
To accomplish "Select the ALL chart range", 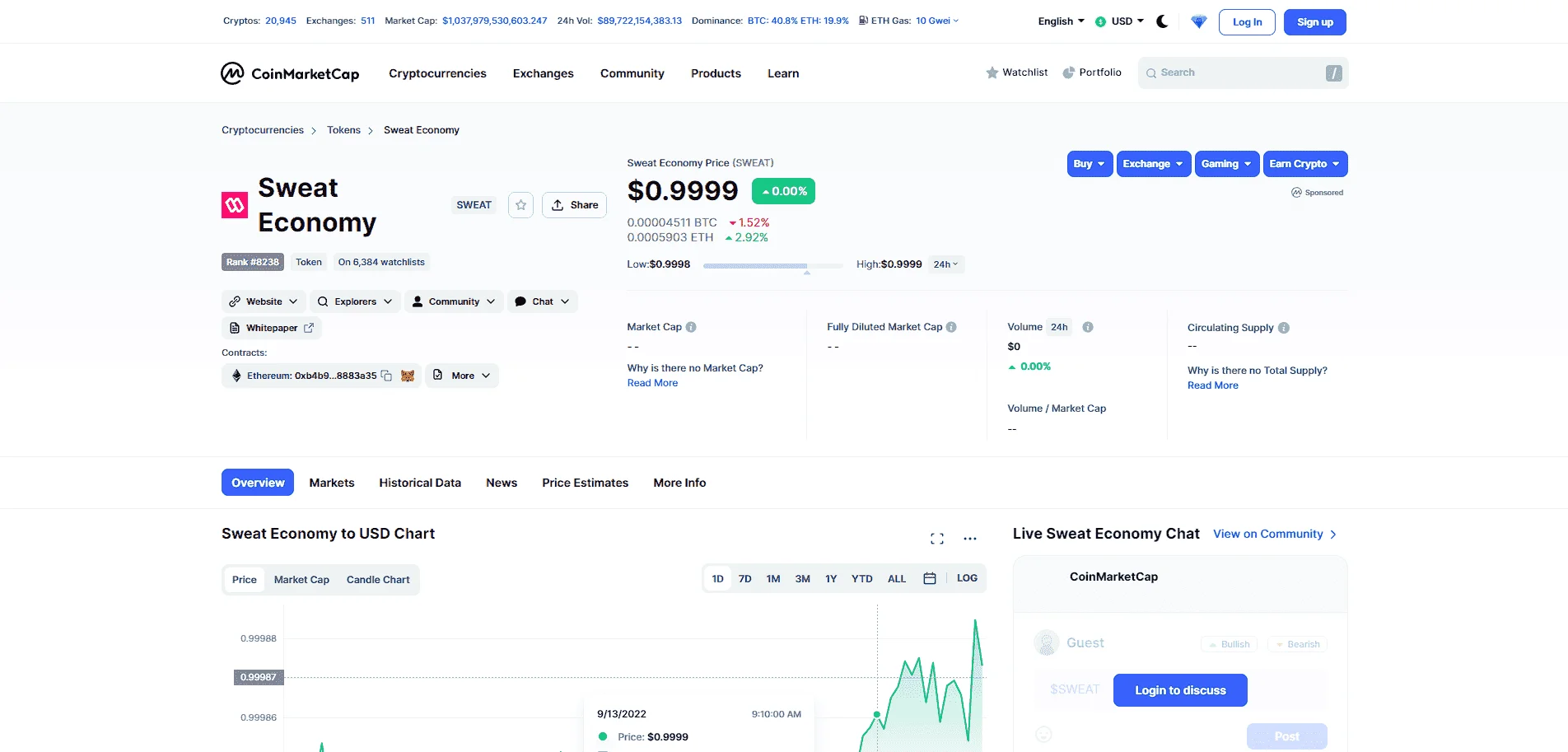I will point(897,579).
